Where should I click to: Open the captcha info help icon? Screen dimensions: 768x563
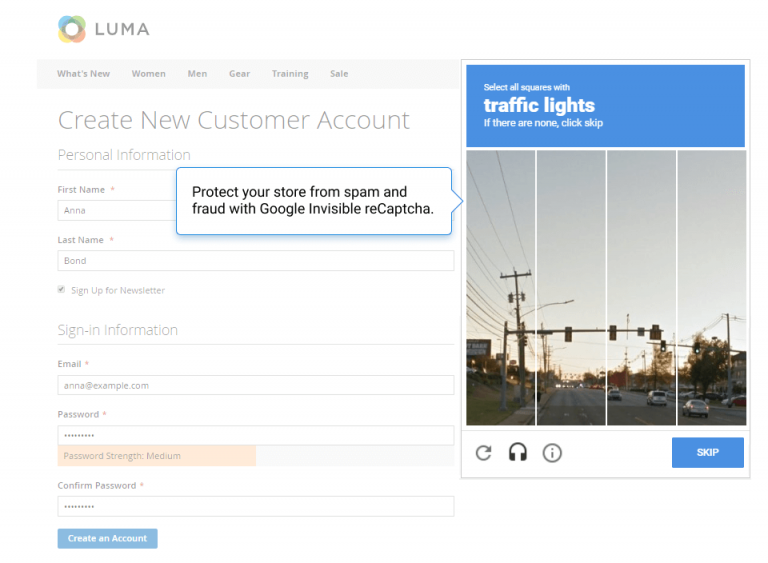pos(552,453)
